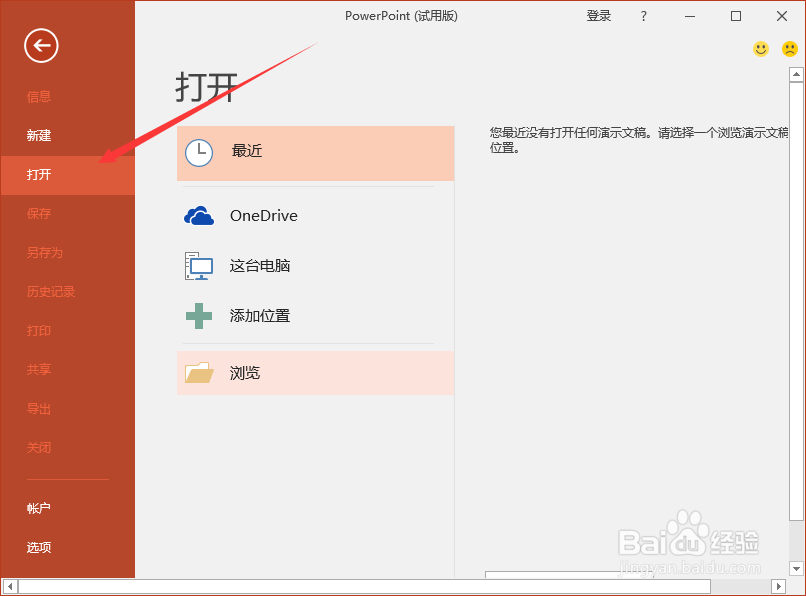The height and width of the screenshot is (596, 806).
Task: Go to 打印 in the sidebar
Action: click(x=39, y=331)
